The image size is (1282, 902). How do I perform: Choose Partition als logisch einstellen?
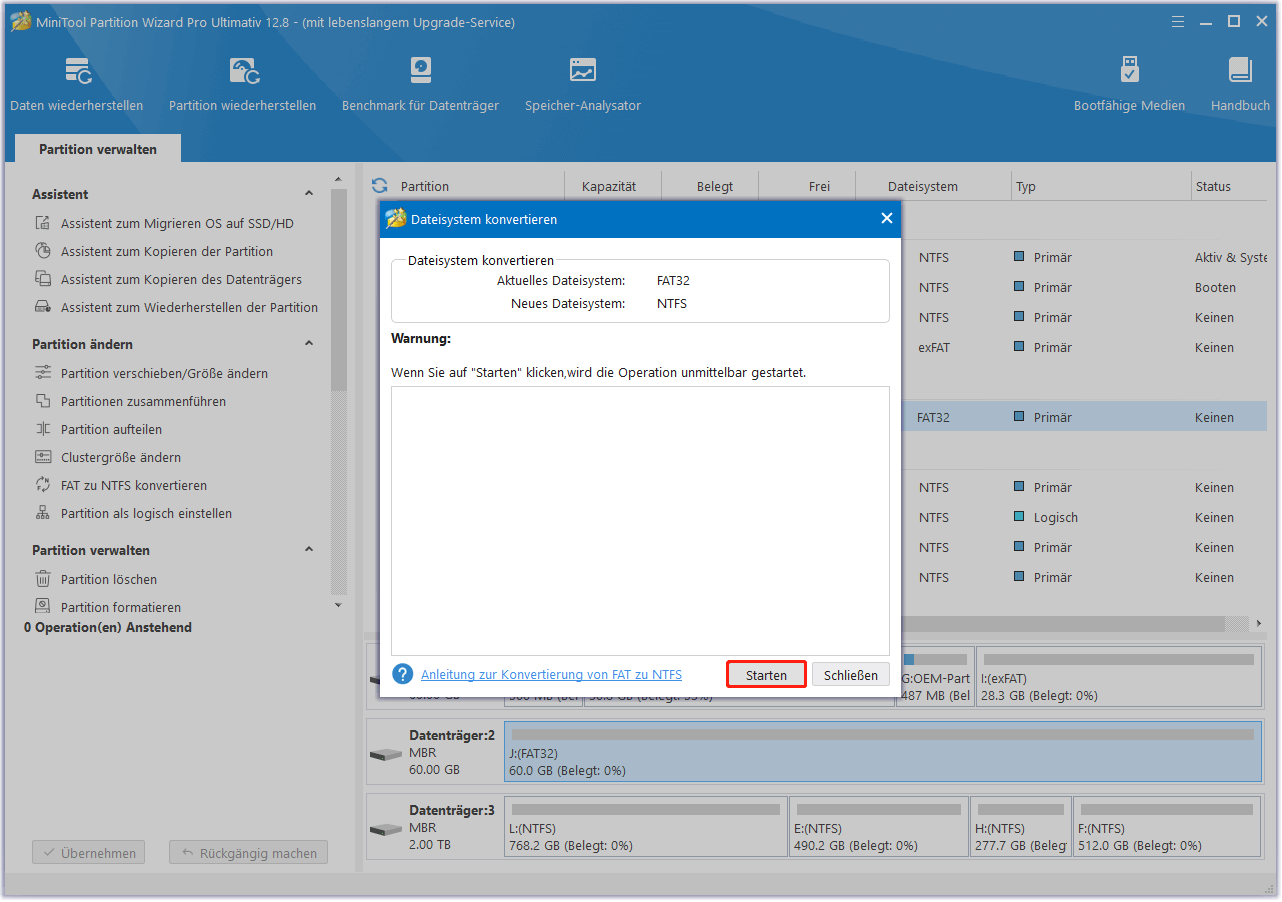coord(146,513)
